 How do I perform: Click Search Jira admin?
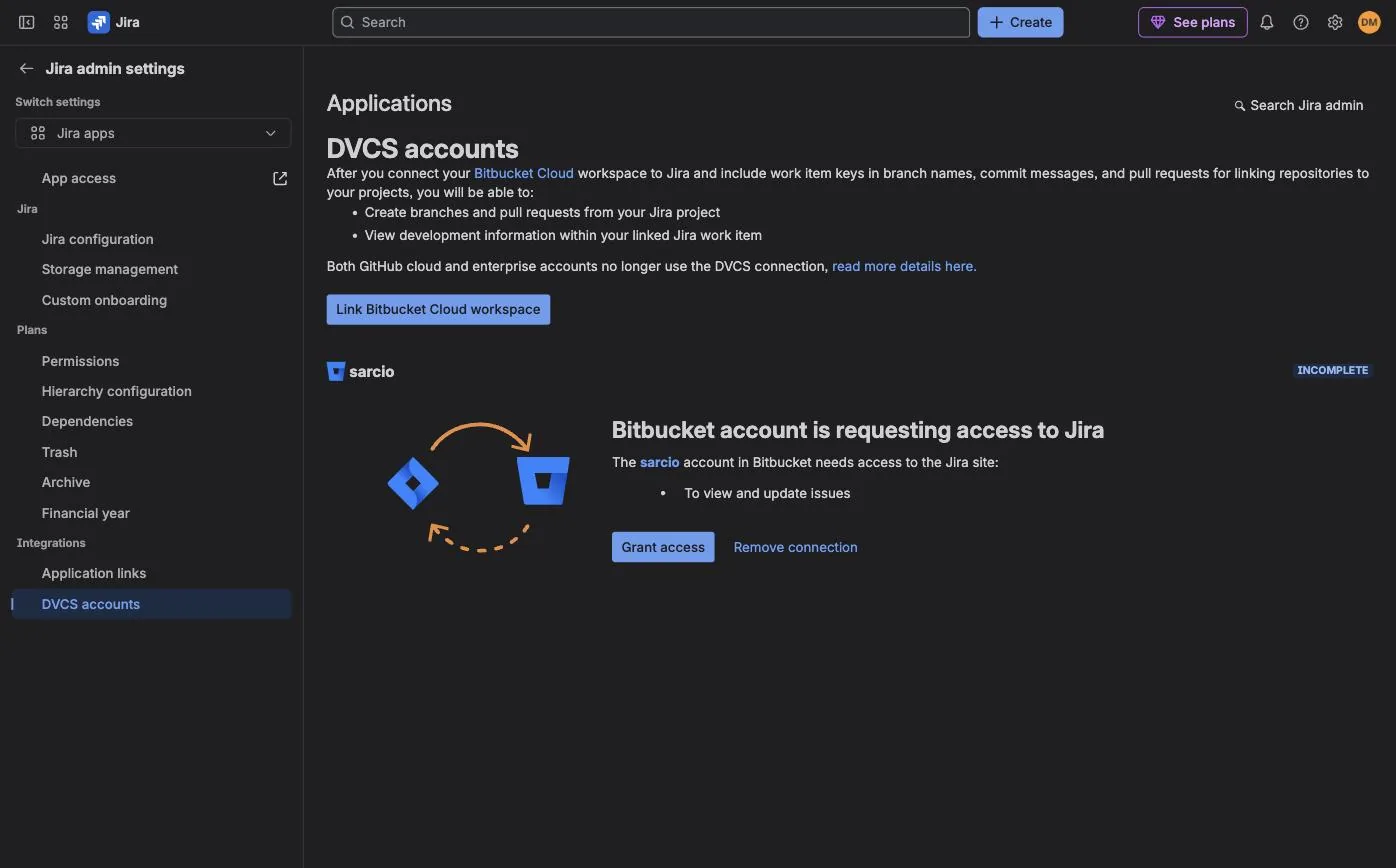(x=1299, y=106)
